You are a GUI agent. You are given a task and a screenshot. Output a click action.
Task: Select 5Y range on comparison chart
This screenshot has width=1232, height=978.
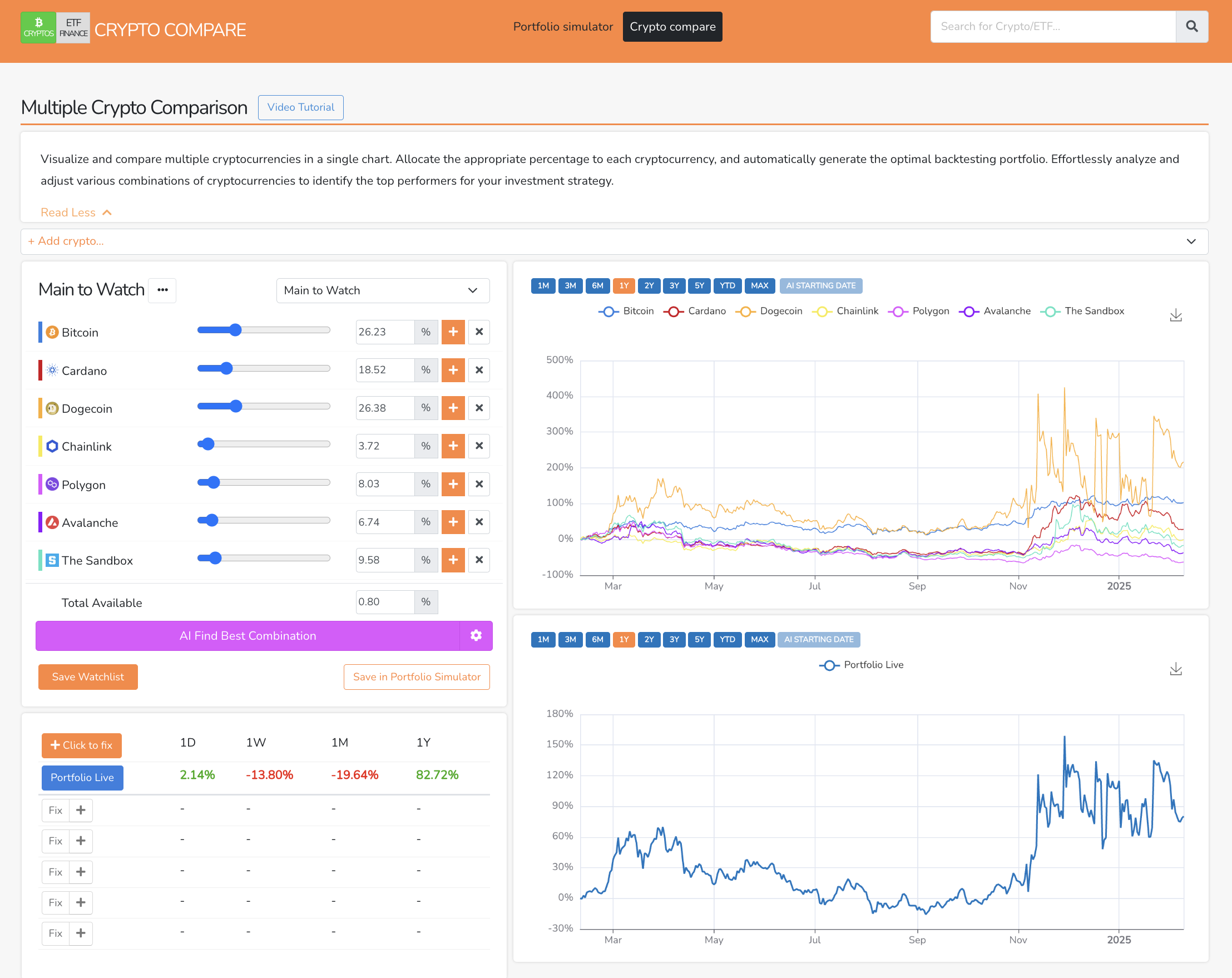699,285
